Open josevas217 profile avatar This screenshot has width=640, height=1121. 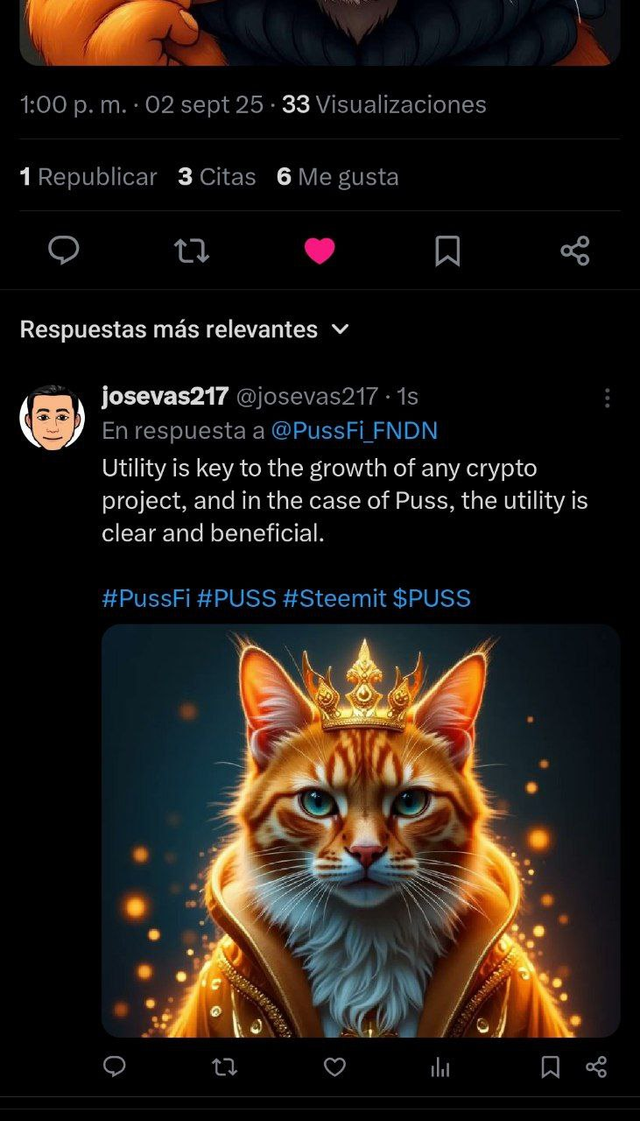point(52,417)
